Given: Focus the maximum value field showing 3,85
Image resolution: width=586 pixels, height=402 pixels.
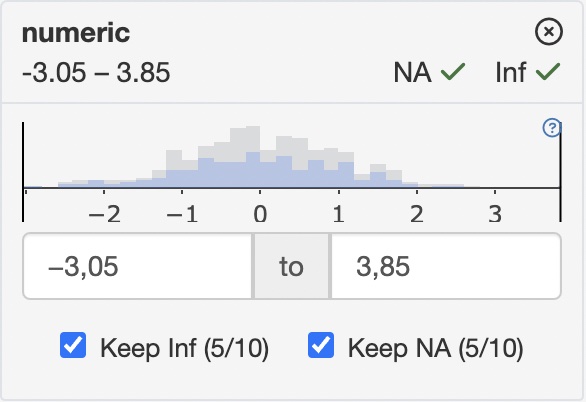Looking at the screenshot, I should [x=446, y=266].
